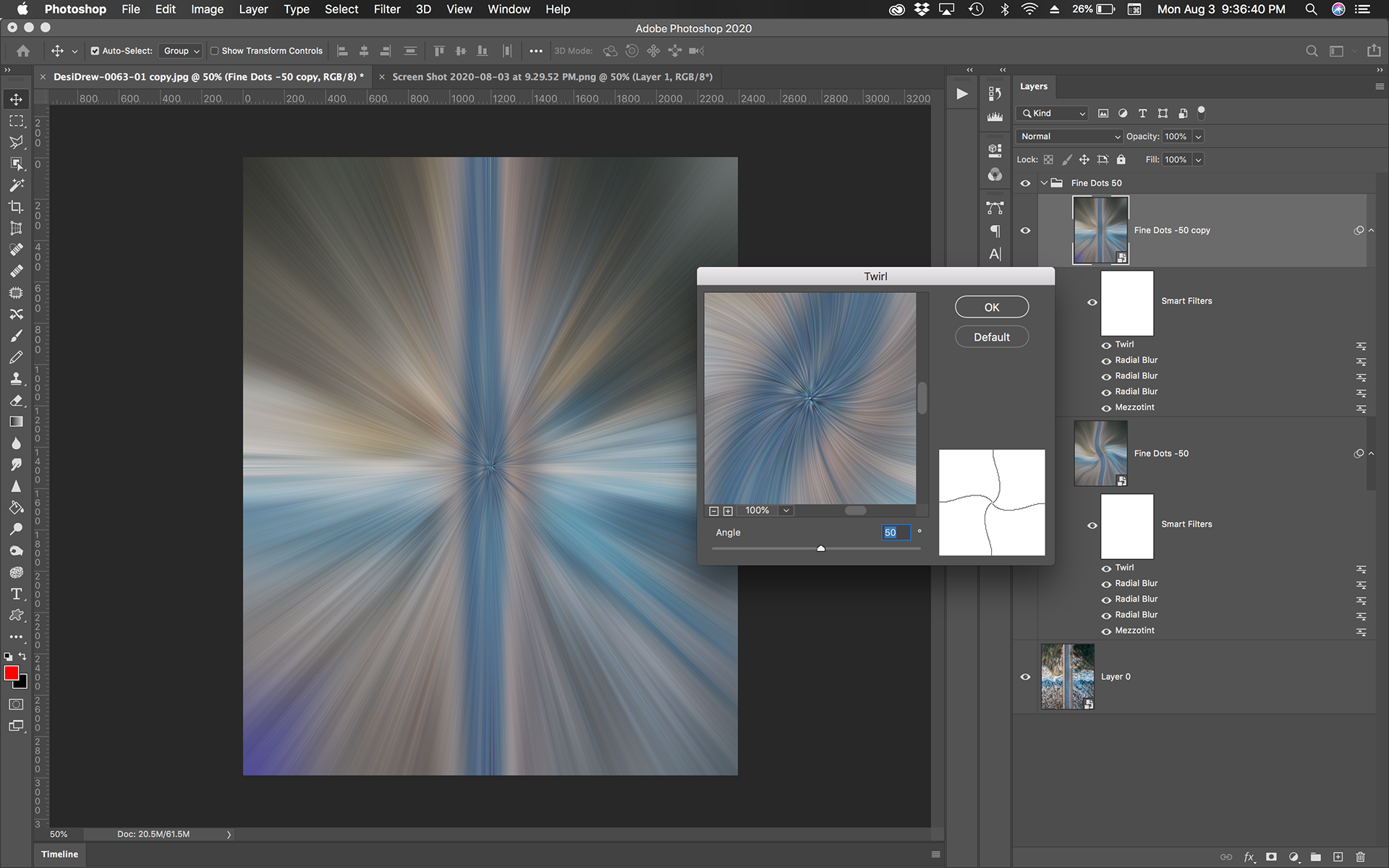The height and width of the screenshot is (868, 1389).
Task: Click the Twirl preview vertical scrollbar
Action: point(922,399)
